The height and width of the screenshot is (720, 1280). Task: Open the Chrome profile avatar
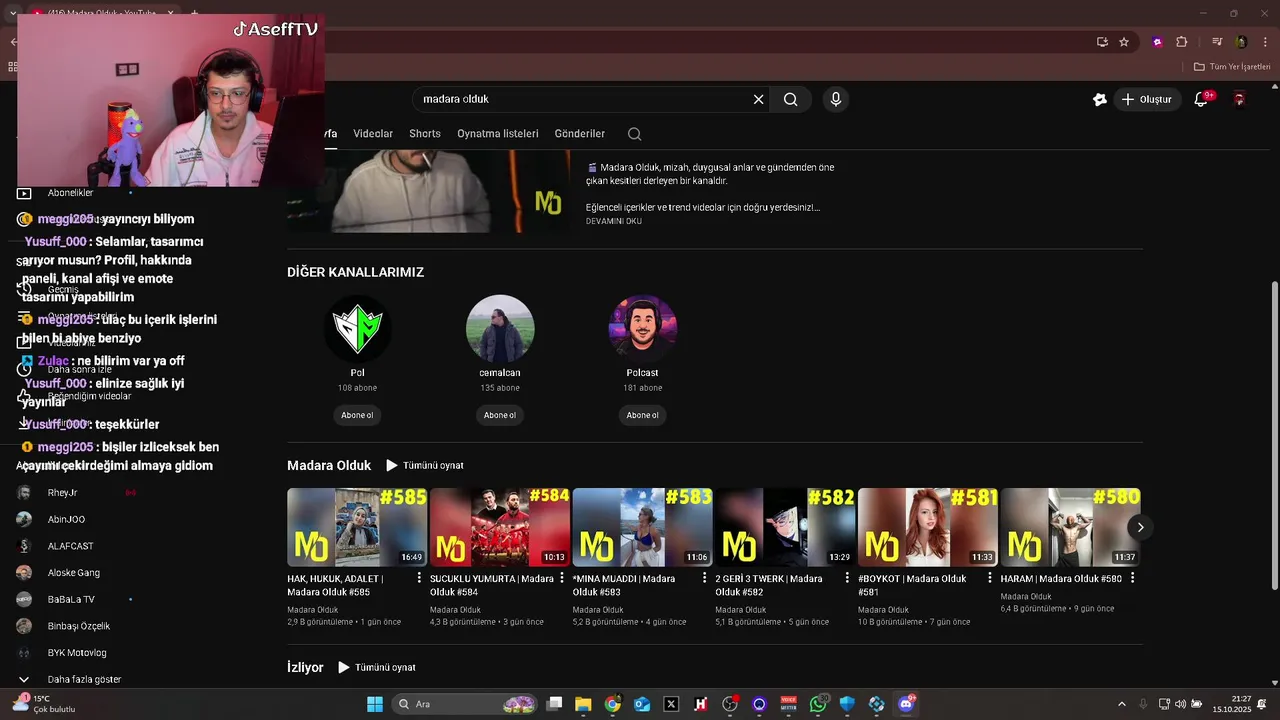pyautogui.click(x=1241, y=42)
